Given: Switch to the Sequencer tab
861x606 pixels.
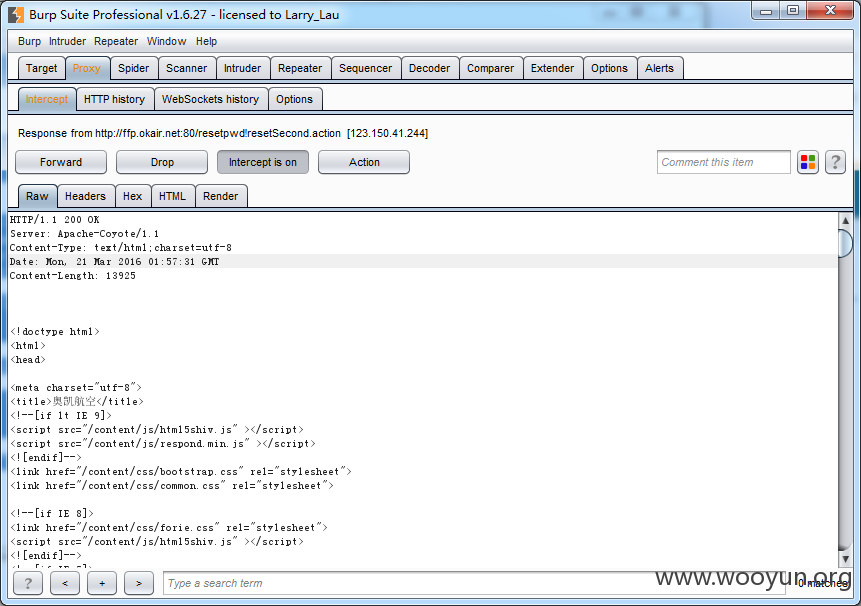Looking at the screenshot, I should [x=365, y=68].
